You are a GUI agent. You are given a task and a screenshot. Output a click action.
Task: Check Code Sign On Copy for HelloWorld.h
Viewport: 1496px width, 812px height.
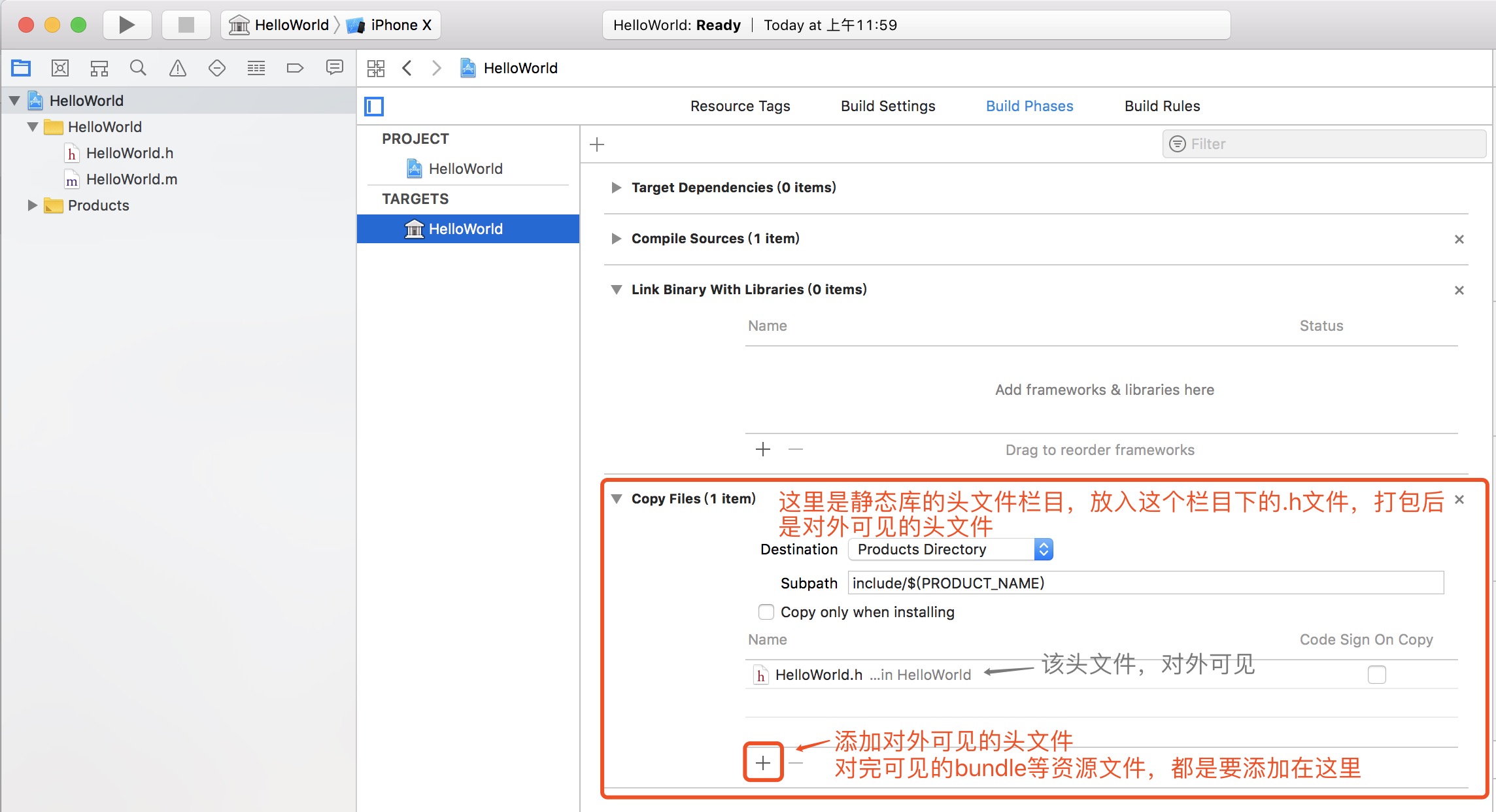[x=1376, y=674]
